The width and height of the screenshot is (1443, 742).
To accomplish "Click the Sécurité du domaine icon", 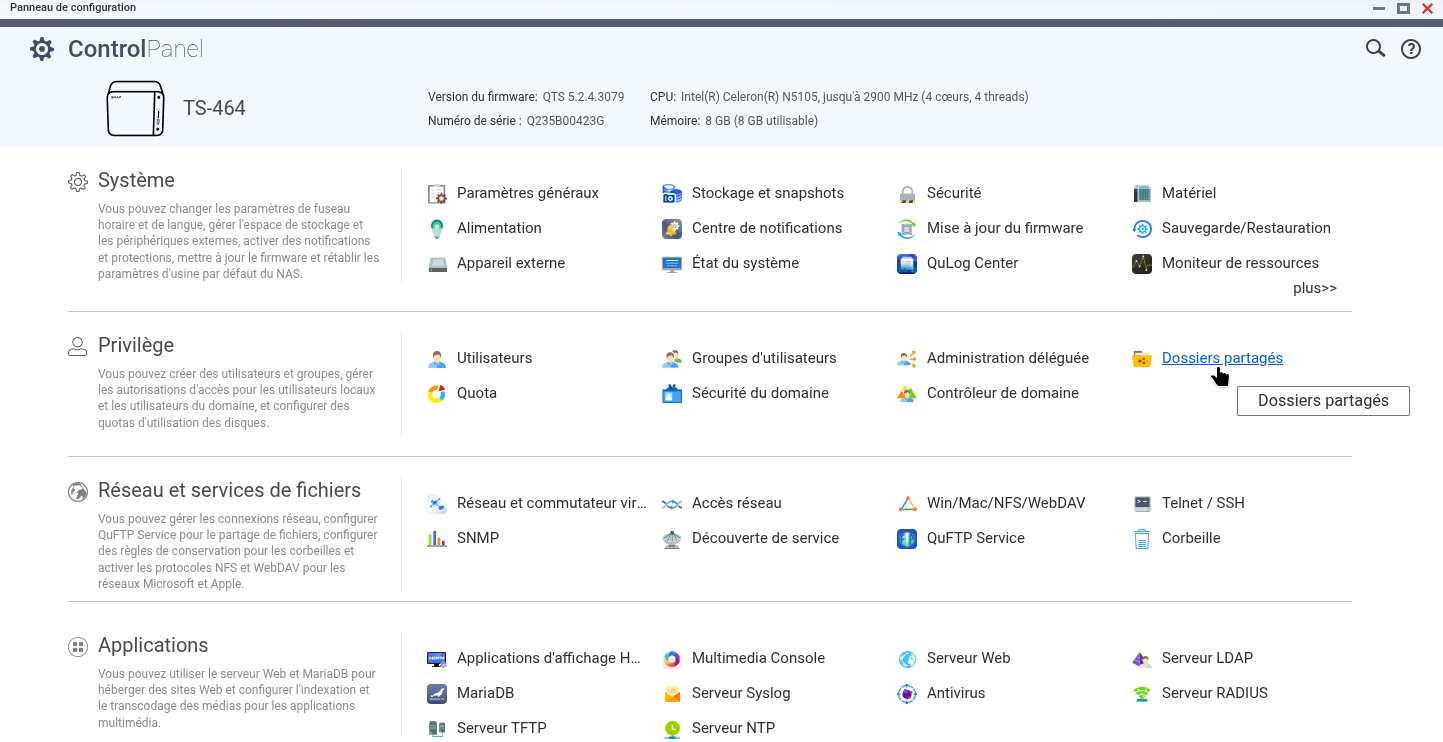I will (x=672, y=393).
